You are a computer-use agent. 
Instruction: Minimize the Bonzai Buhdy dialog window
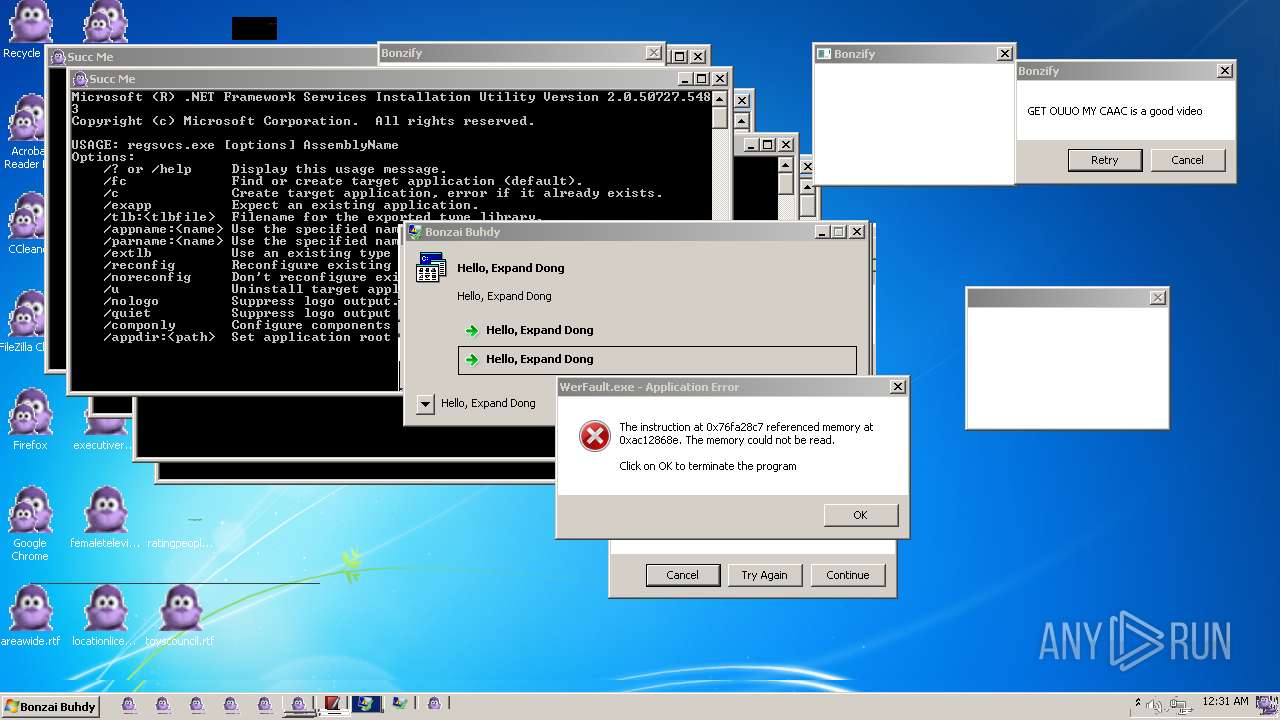tap(822, 232)
